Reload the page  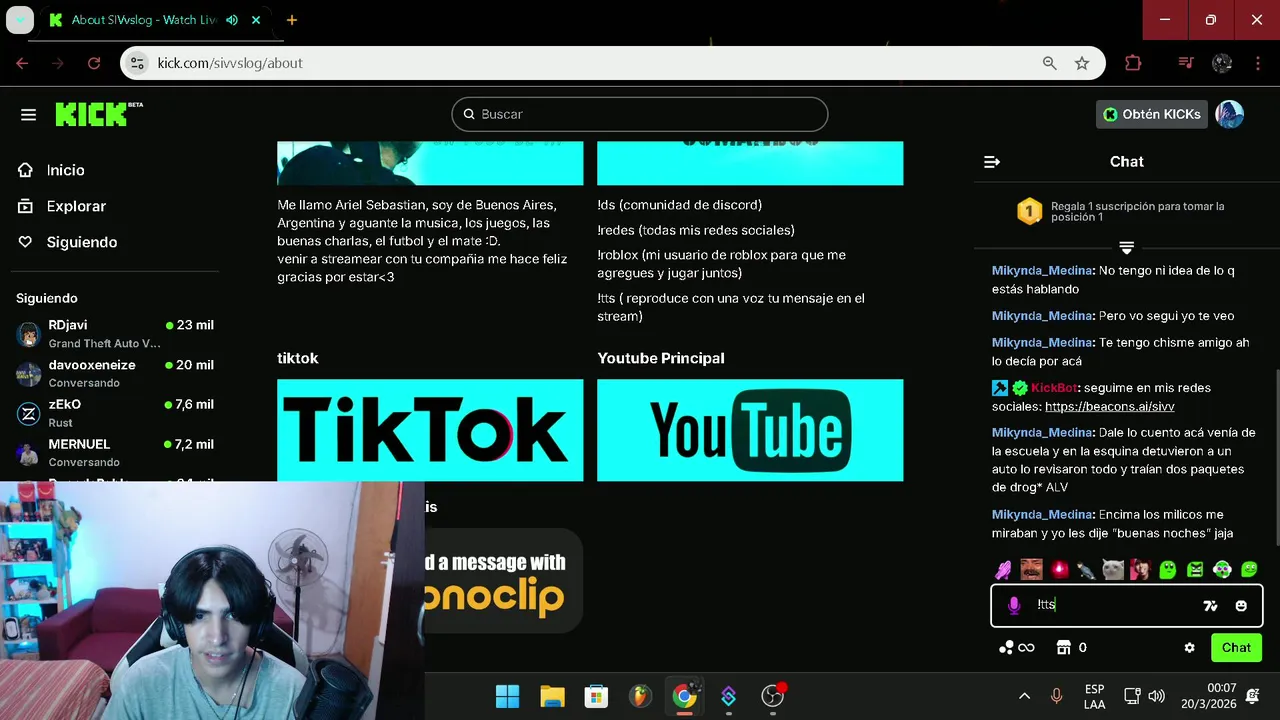tap(94, 63)
